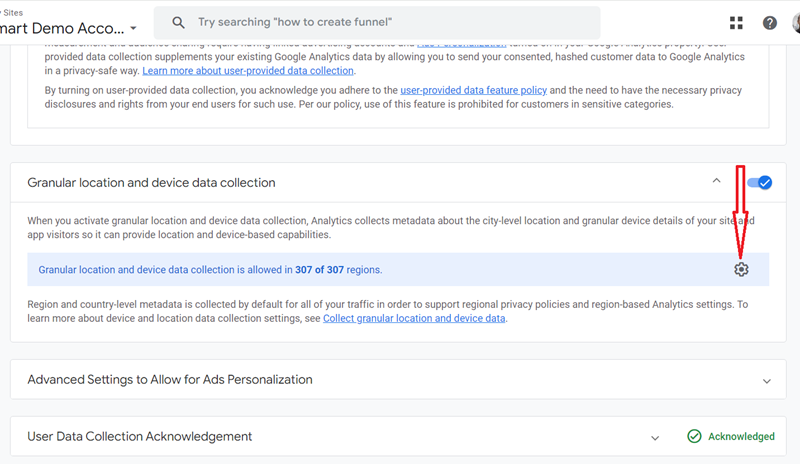Click the '307 of 307' regions text
Screen dimensions: 800x464
pyautogui.click(x=319, y=270)
